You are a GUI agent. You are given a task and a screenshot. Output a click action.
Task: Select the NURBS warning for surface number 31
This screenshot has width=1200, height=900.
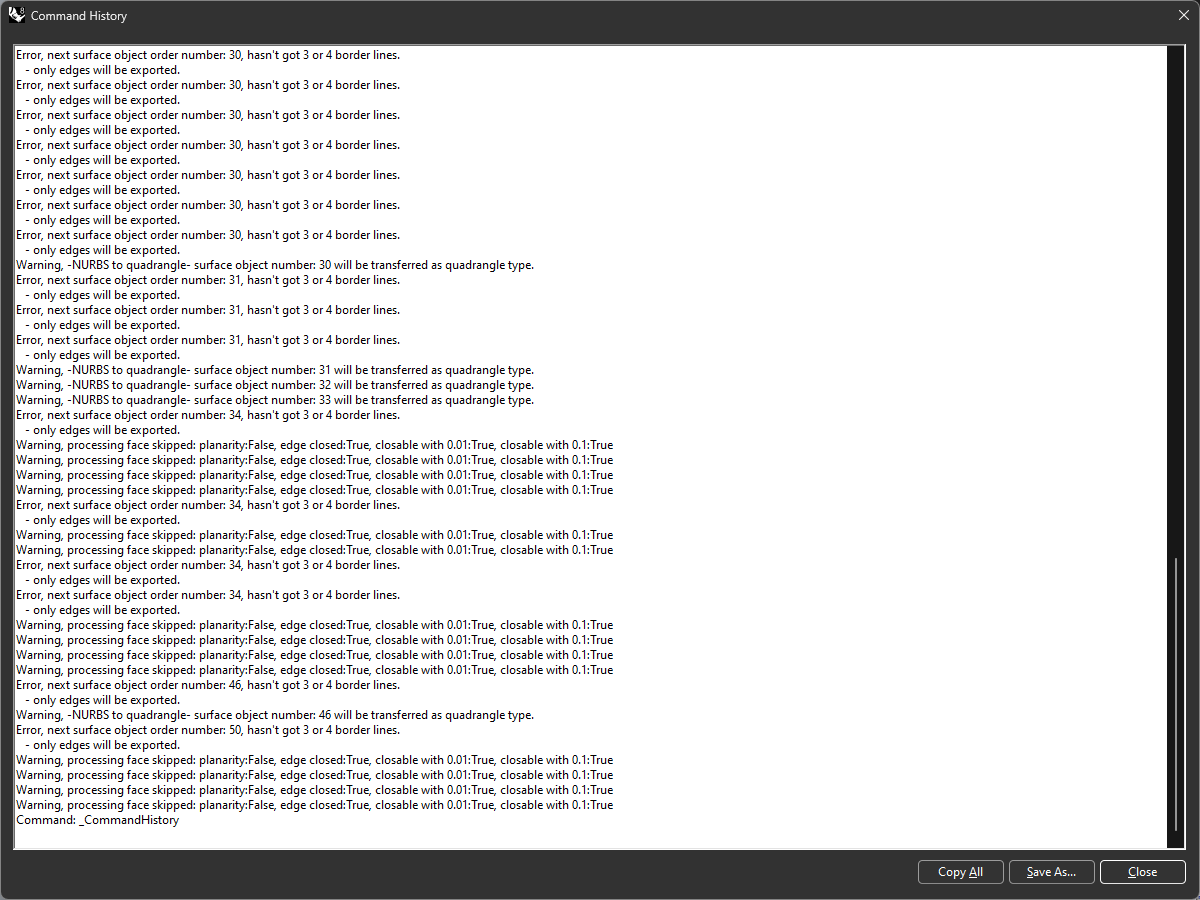coord(275,370)
